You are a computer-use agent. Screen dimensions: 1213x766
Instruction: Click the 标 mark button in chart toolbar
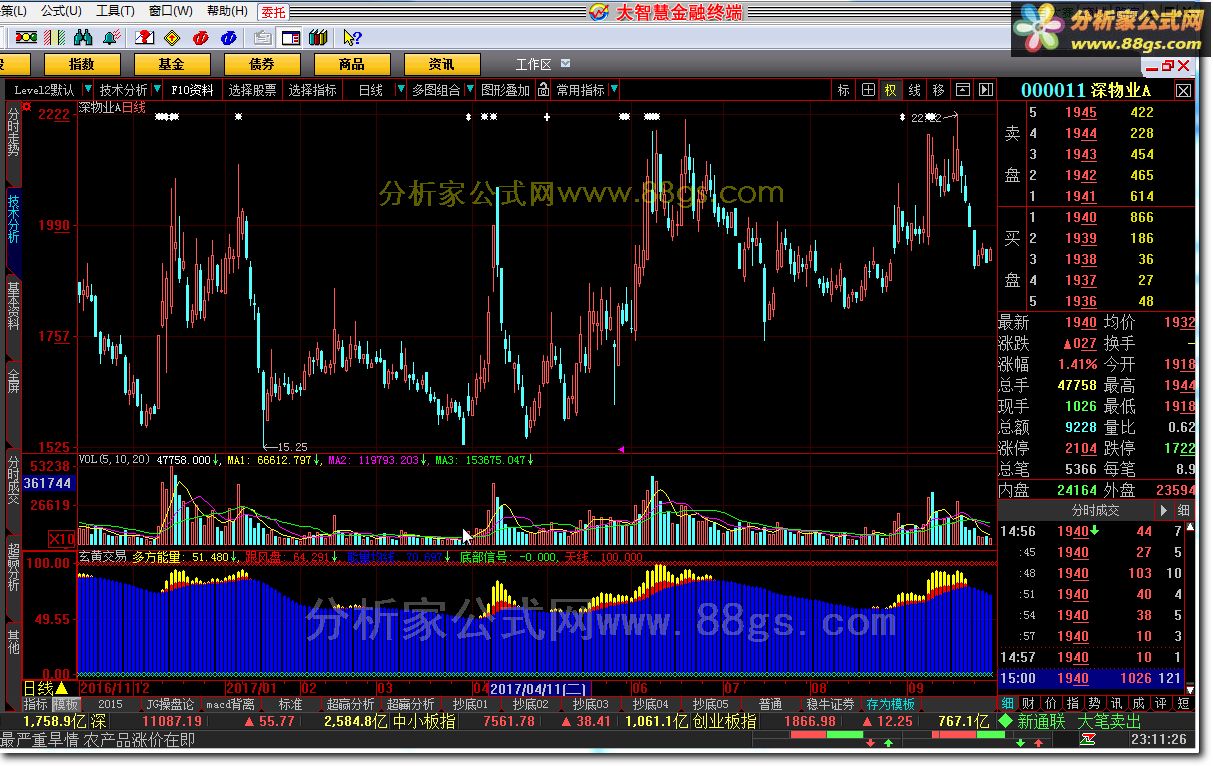(x=843, y=90)
